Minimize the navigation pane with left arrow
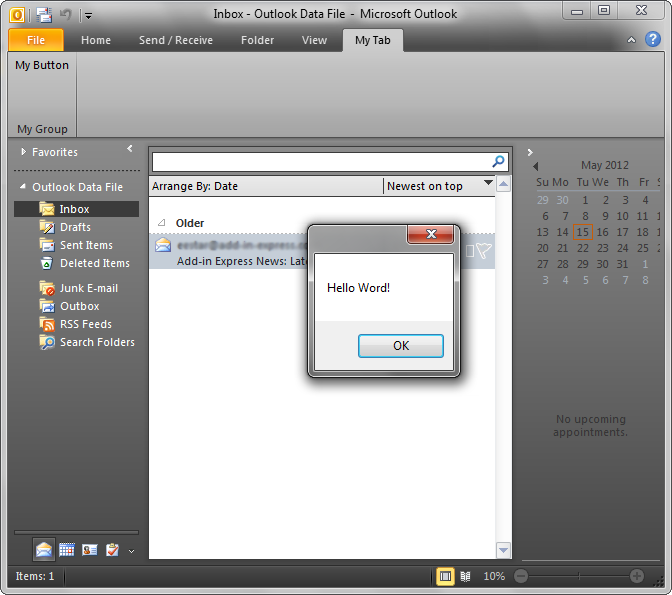The image size is (672, 595). 130,149
